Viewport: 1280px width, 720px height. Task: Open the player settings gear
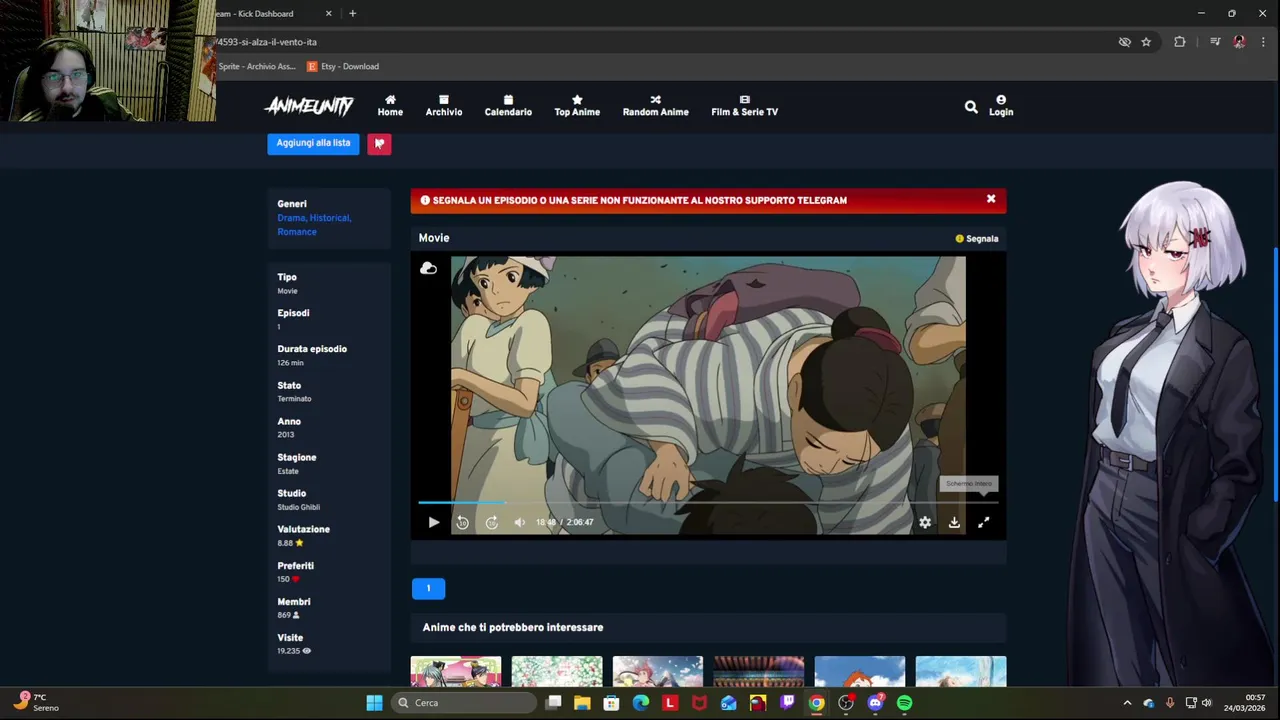[x=925, y=522]
